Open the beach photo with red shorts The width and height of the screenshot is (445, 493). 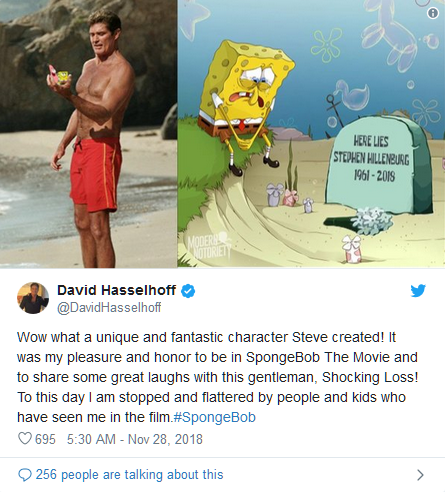click(88, 134)
